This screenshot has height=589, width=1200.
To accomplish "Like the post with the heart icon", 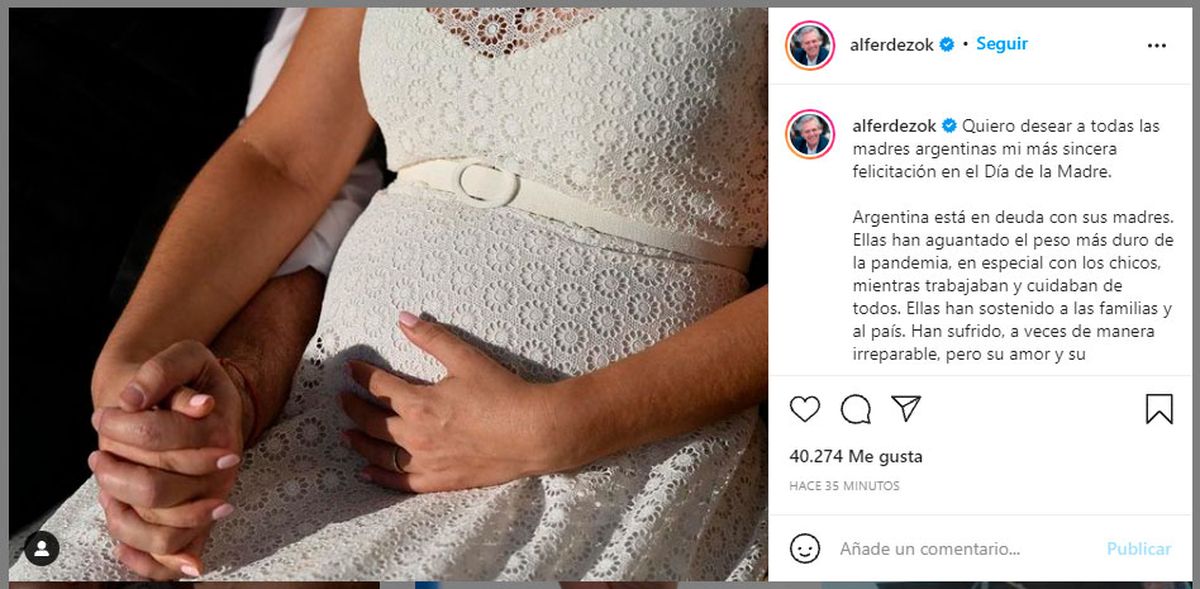I will tap(805, 409).
